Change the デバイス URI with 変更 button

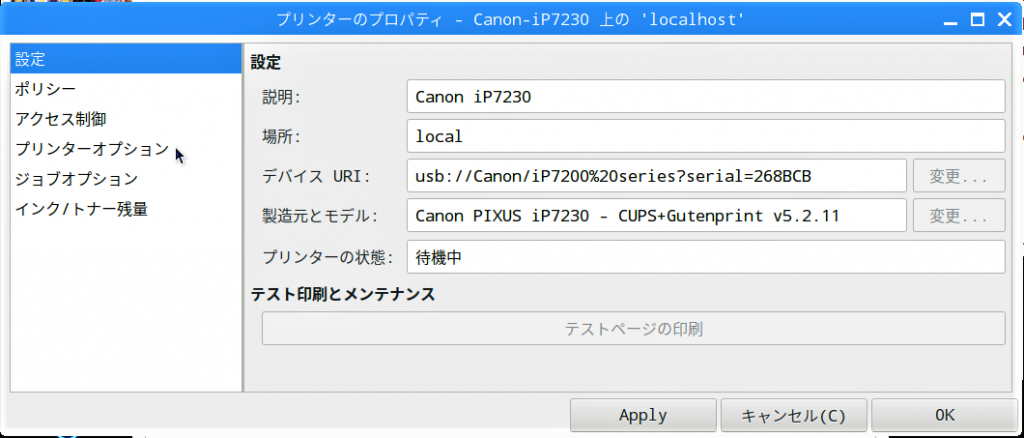point(959,176)
